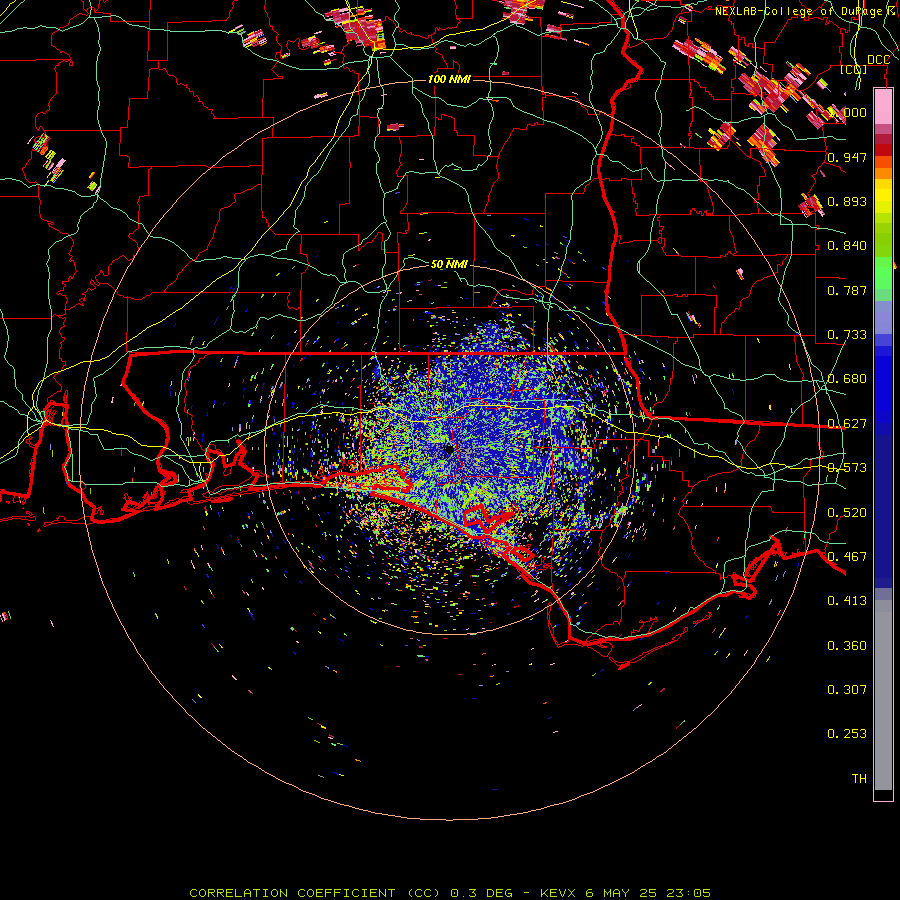
Task: Click the "0.3 DEG" elevation text in the caption
Action: click(482, 893)
